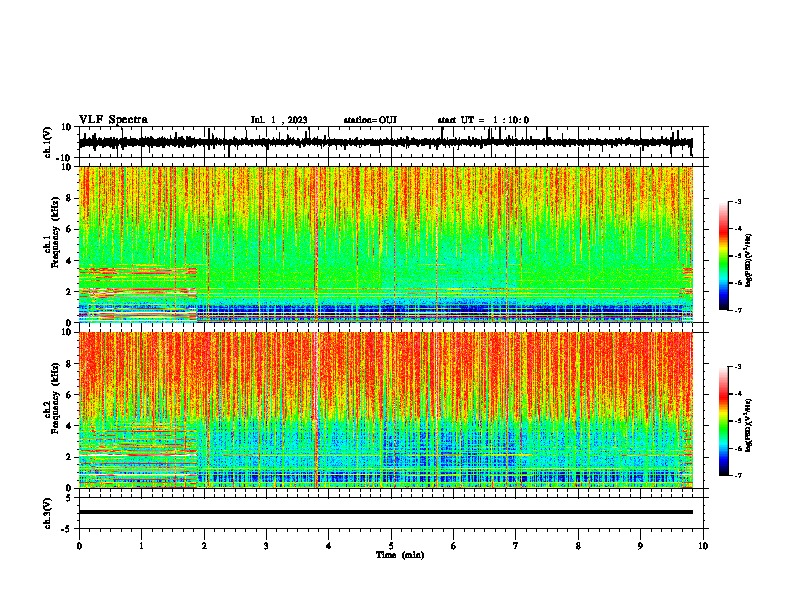This screenshot has height=612, width=792.
Task: Click the ch.1 waveform trace panel
Action: tap(391, 142)
